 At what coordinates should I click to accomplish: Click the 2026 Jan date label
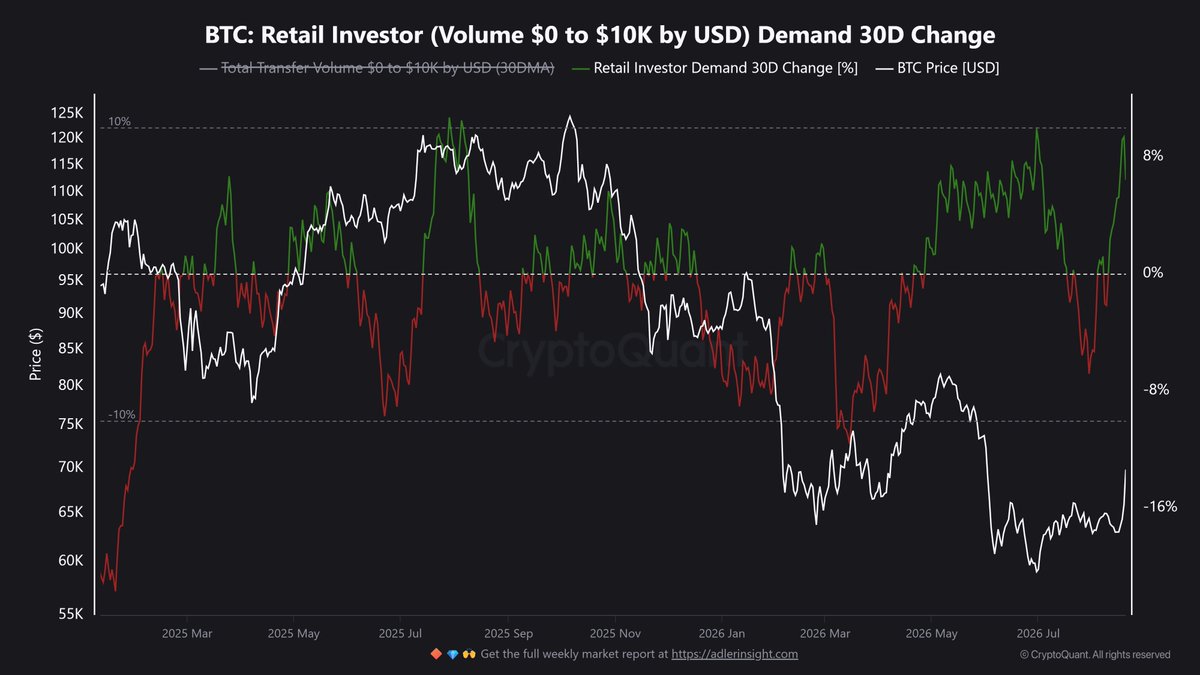[x=721, y=633]
